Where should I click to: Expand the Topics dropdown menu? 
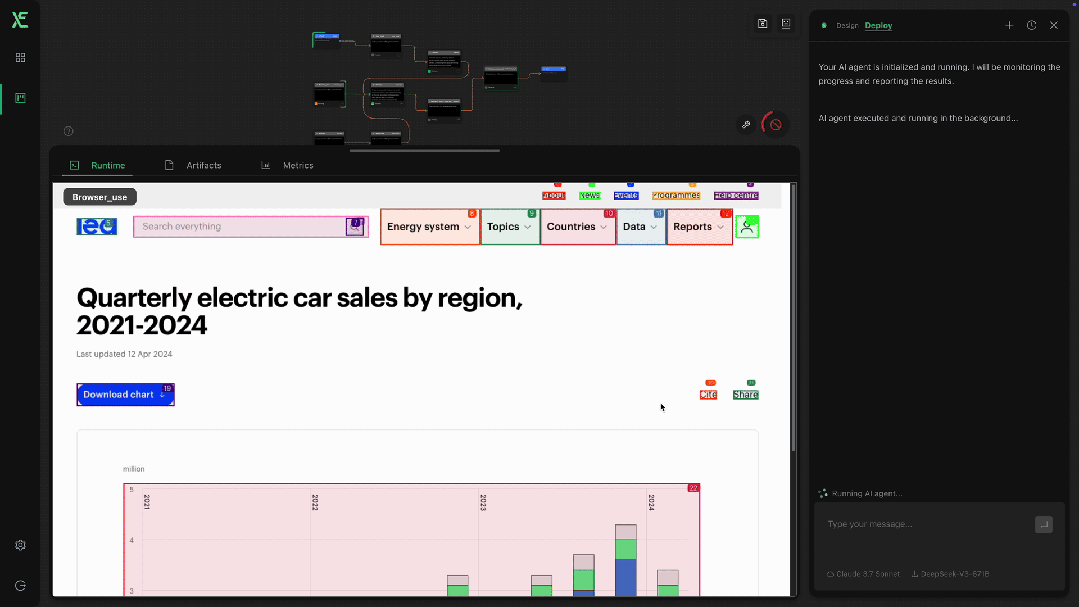tap(509, 227)
